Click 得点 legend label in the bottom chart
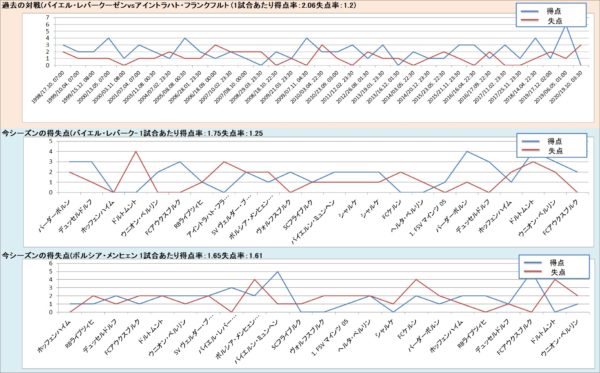The height and width of the screenshot is (373, 600). tap(557, 262)
